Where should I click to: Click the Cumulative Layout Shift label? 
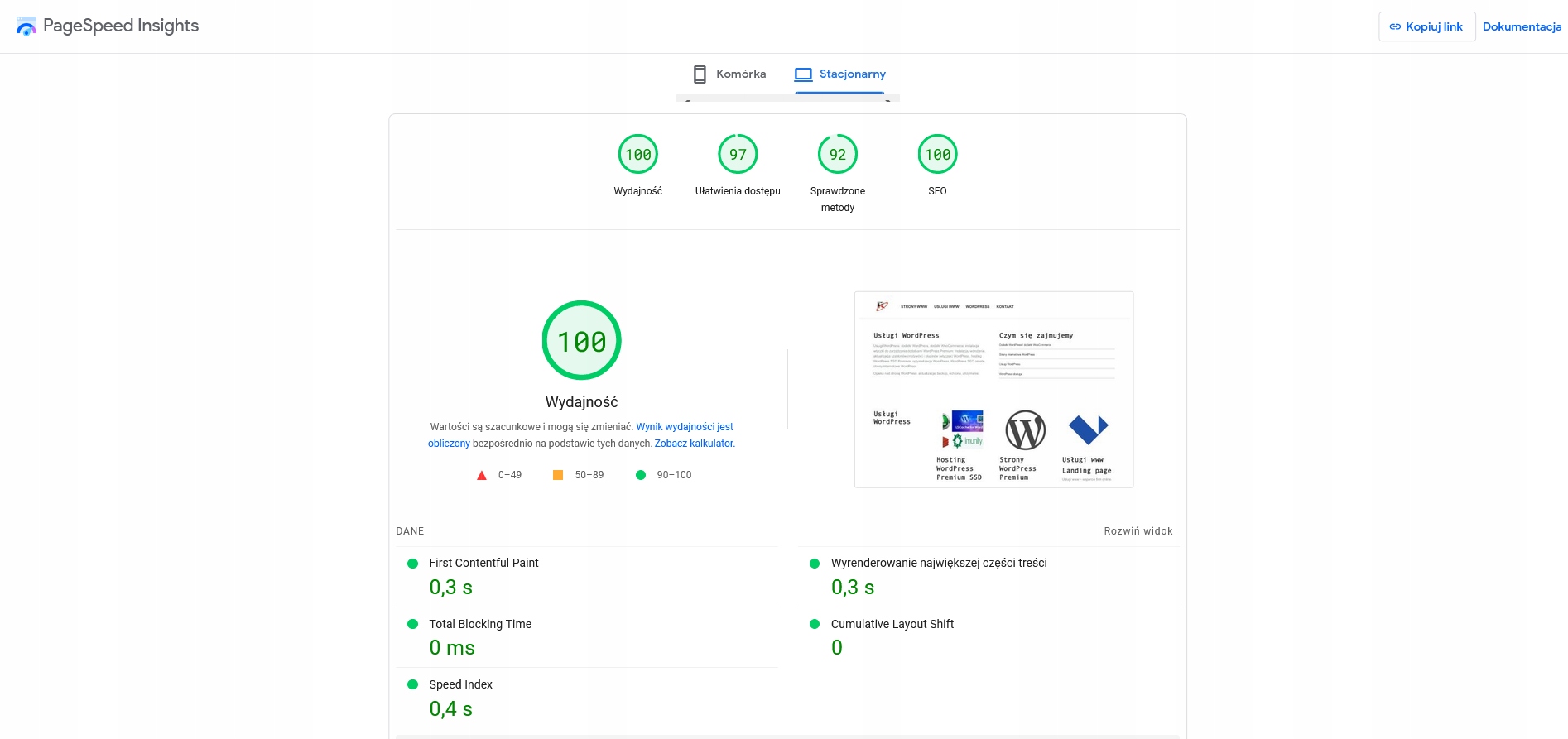tap(892, 624)
